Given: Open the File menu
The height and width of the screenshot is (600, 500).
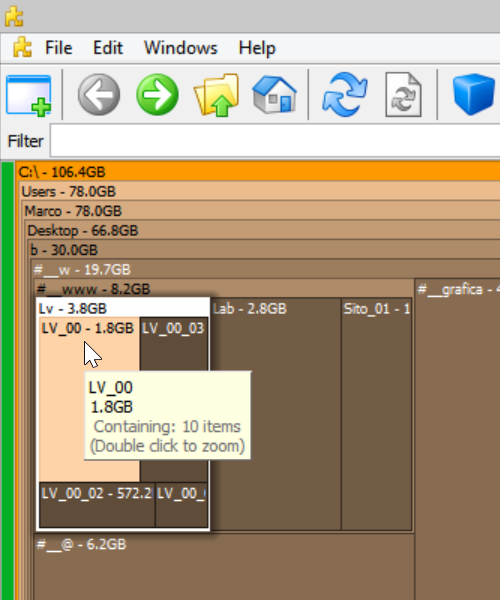Looking at the screenshot, I should 59,48.
